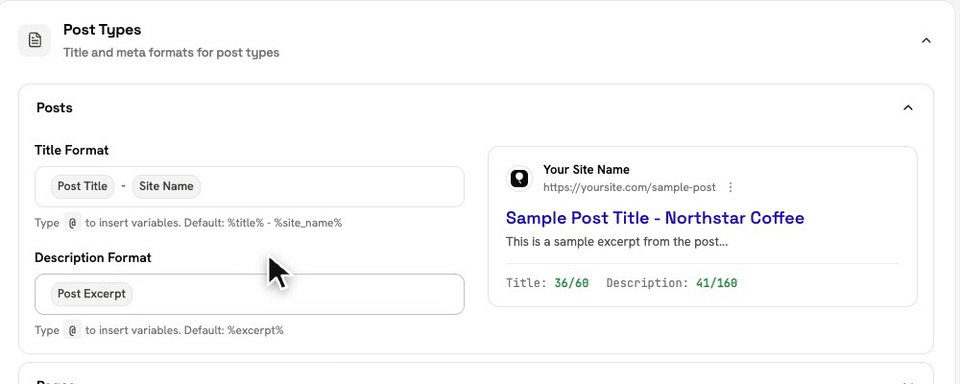Click the Posts panel heading
This screenshot has width=960, height=384.
coord(54,108)
